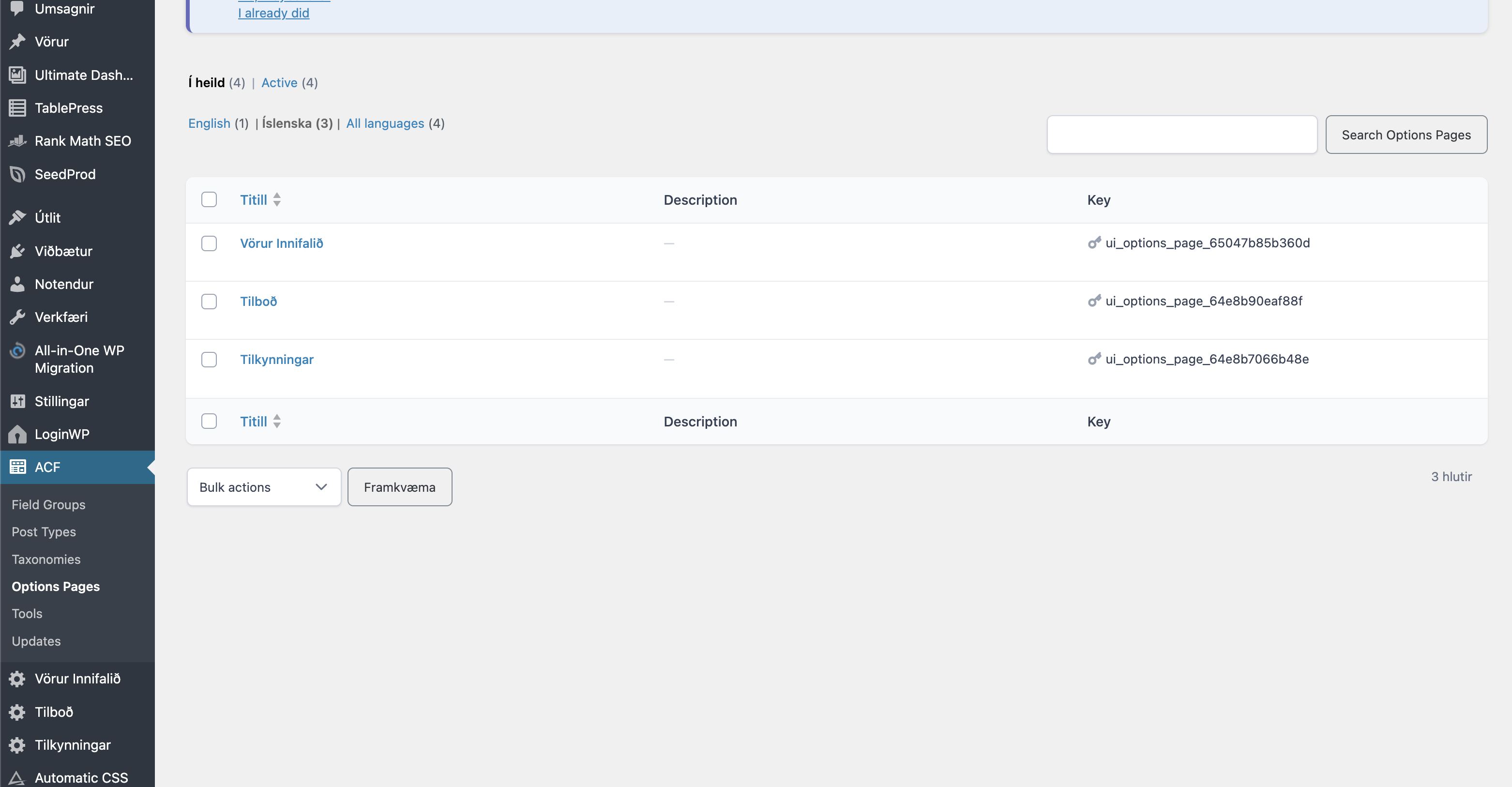
Task: Click the '3 hlutir' item count text
Action: point(1452,477)
